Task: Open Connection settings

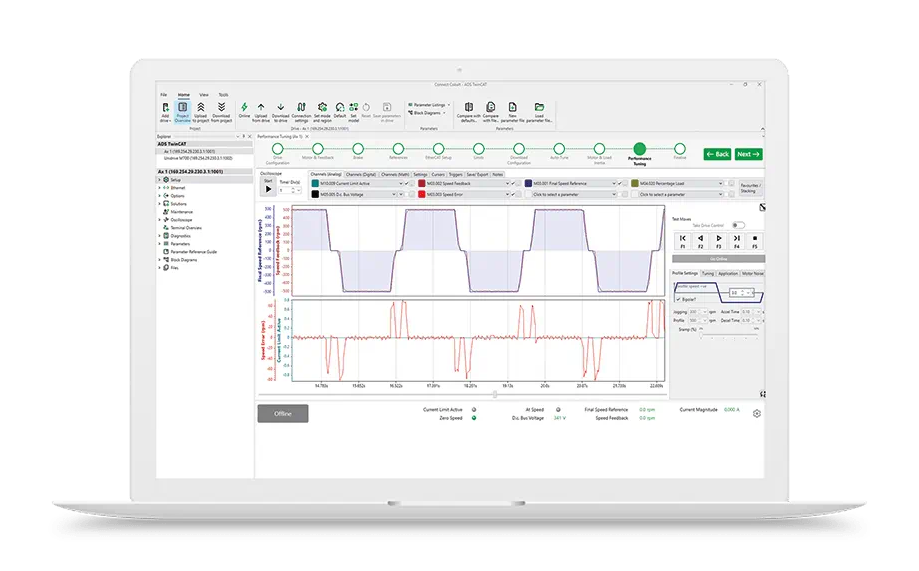Action: tap(301, 107)
